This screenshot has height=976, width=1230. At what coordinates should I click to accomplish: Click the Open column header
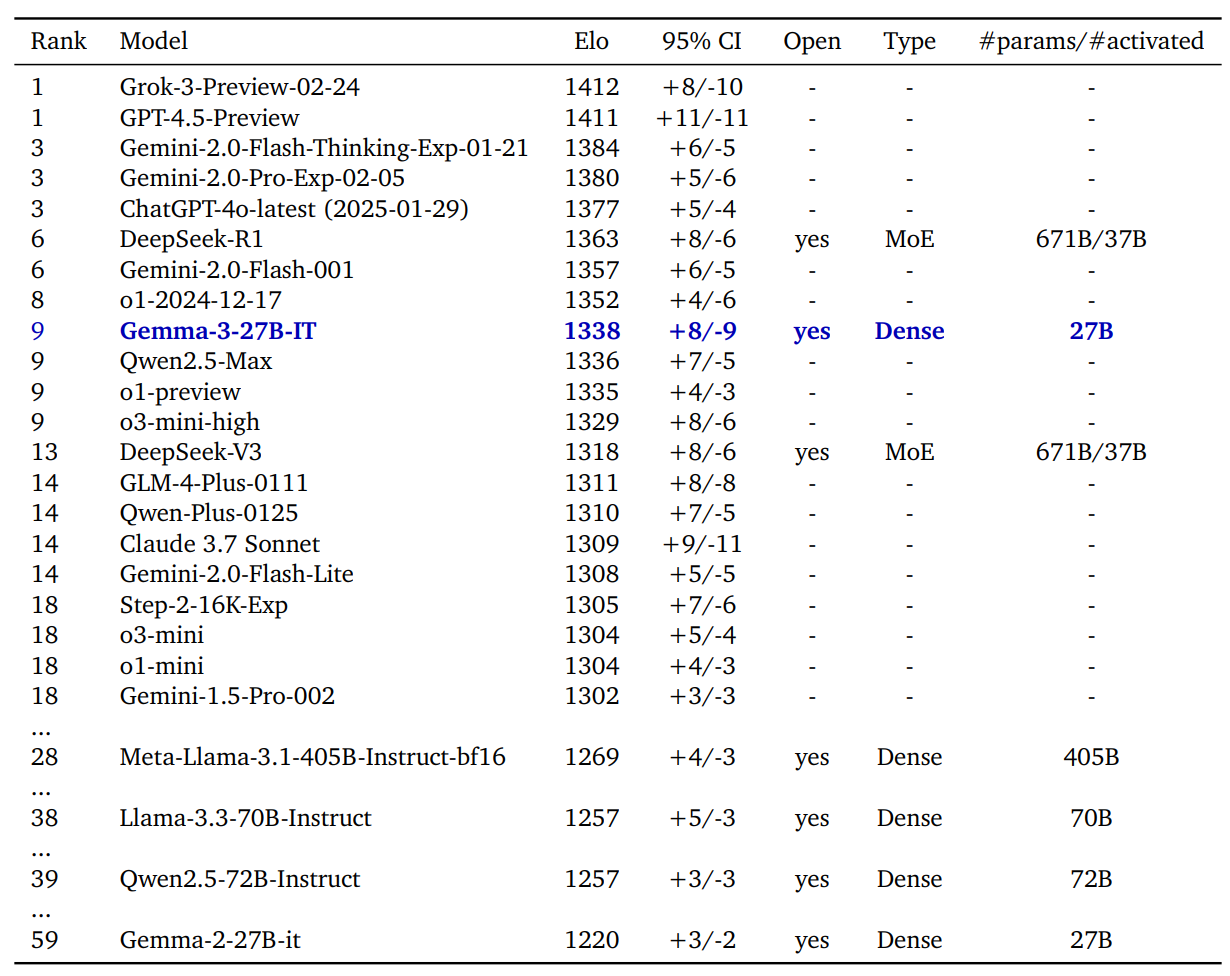(x=812, y=43)
